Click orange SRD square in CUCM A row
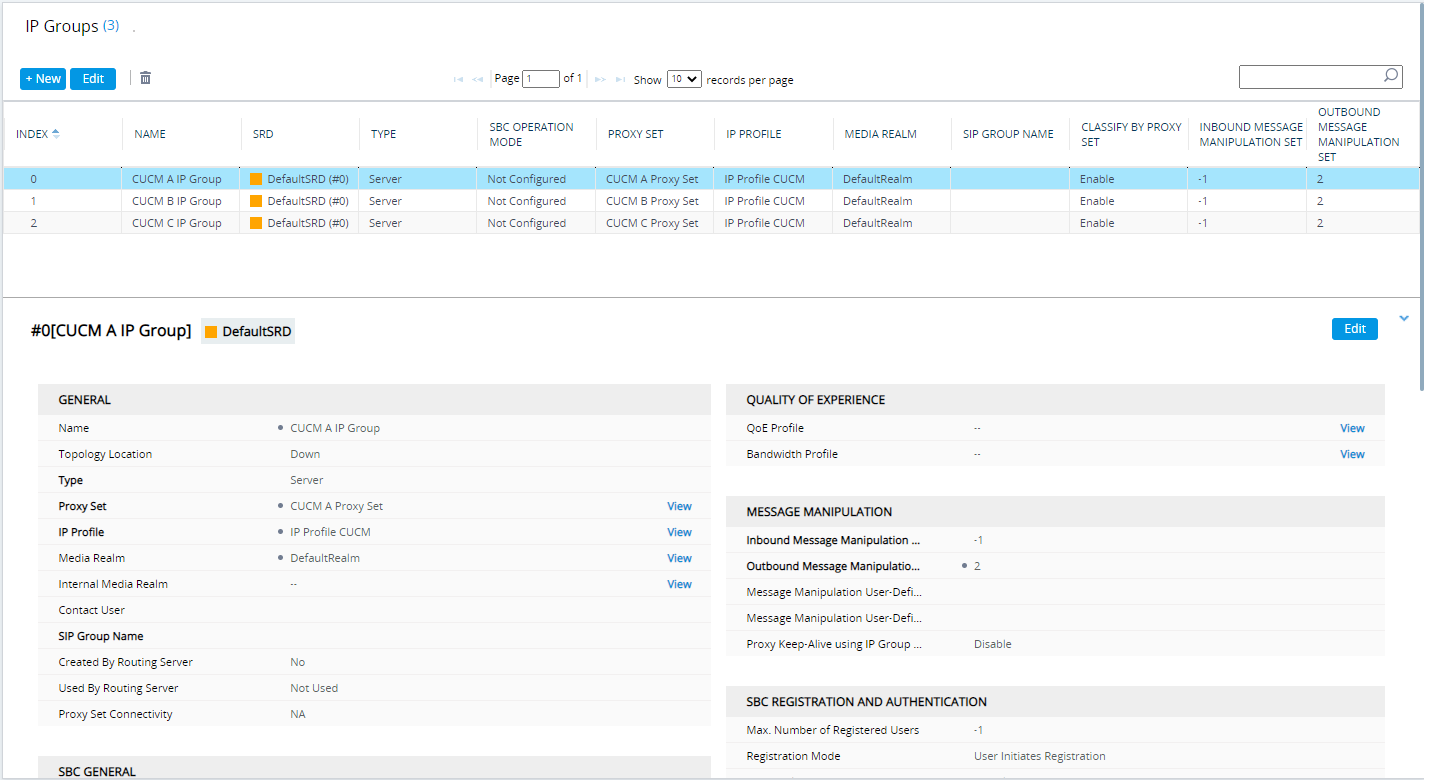 (x=256, y=179)
